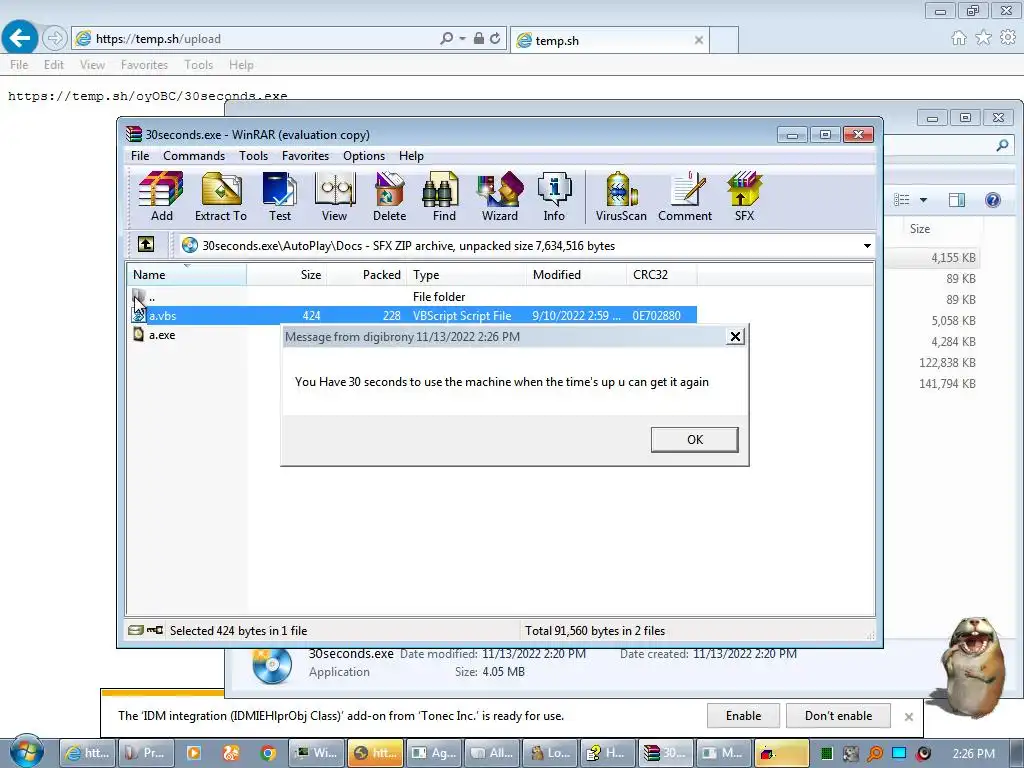This screenshot has width=1024, height=768.
Task: Open WinRAR File menu
Action: click(x=140, y=156)
